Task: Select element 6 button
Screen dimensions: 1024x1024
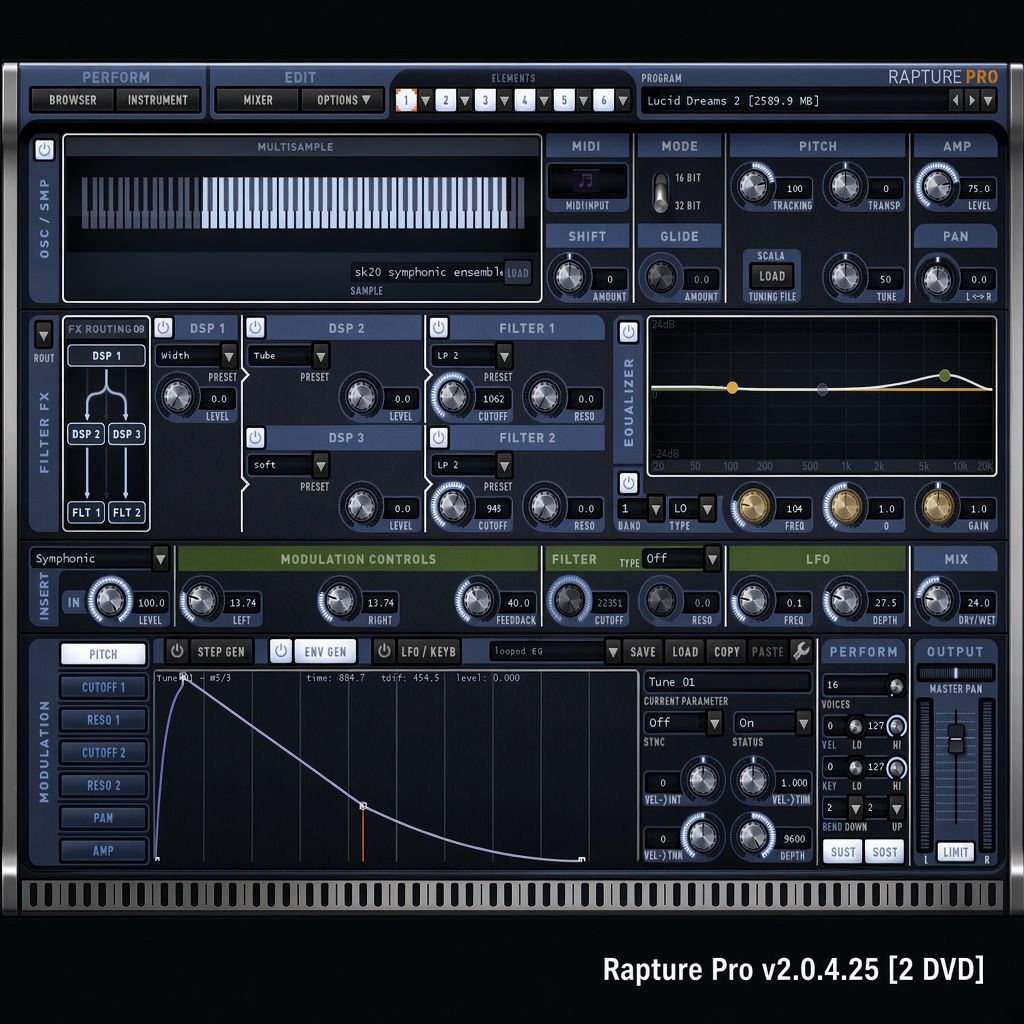Action: [603, 100]
